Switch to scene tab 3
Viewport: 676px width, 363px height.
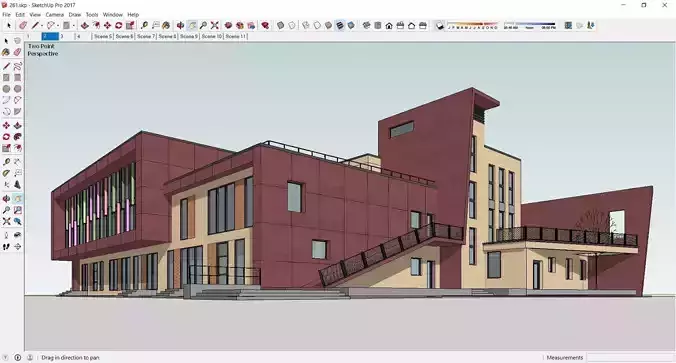(x=67, y=37)
